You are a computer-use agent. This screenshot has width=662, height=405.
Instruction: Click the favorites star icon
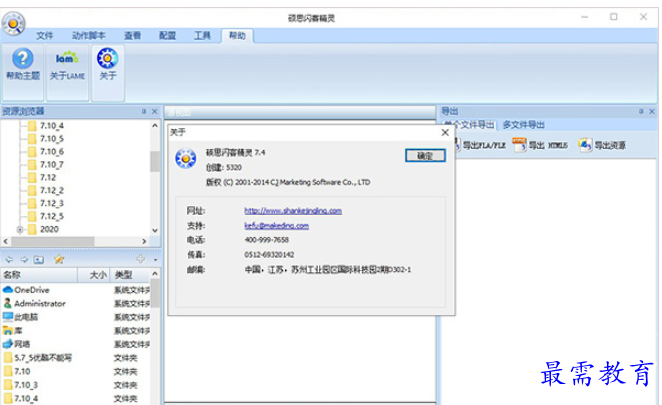click(x=59, y=259)
